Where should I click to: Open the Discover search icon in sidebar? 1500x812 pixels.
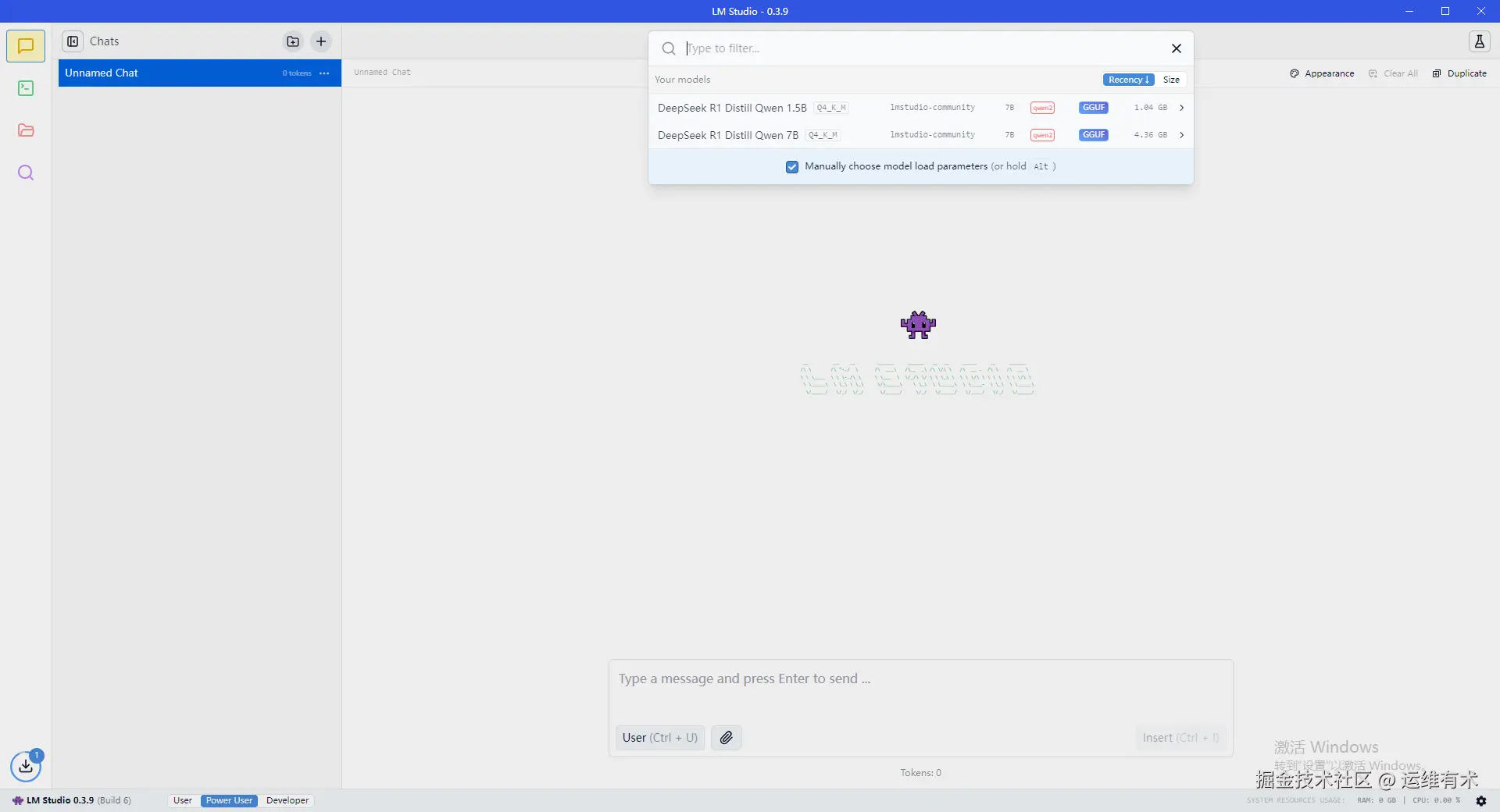(26, 173)
